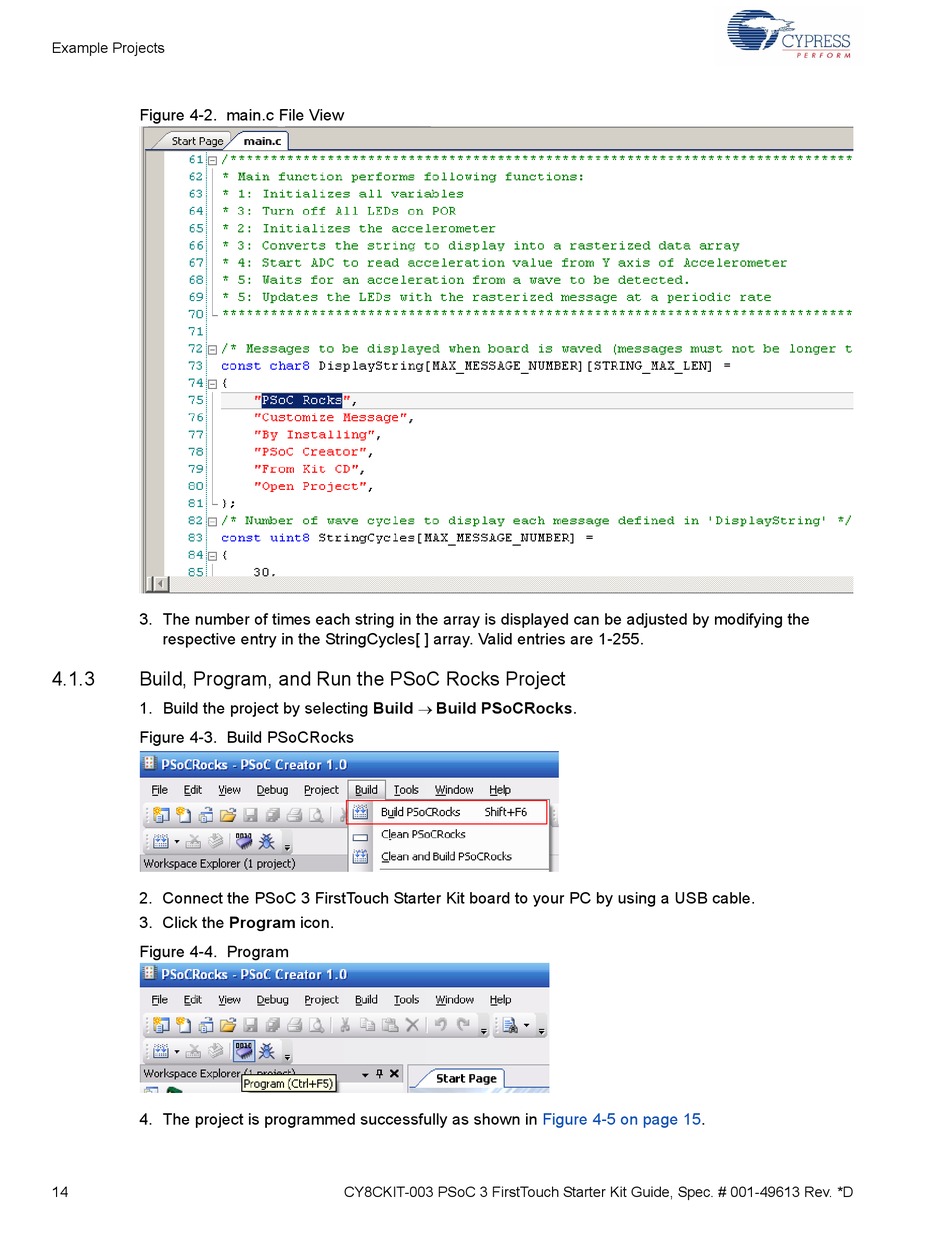
Task: Click the "From Kit CD" string on line 79
Action: pos(308,469)
